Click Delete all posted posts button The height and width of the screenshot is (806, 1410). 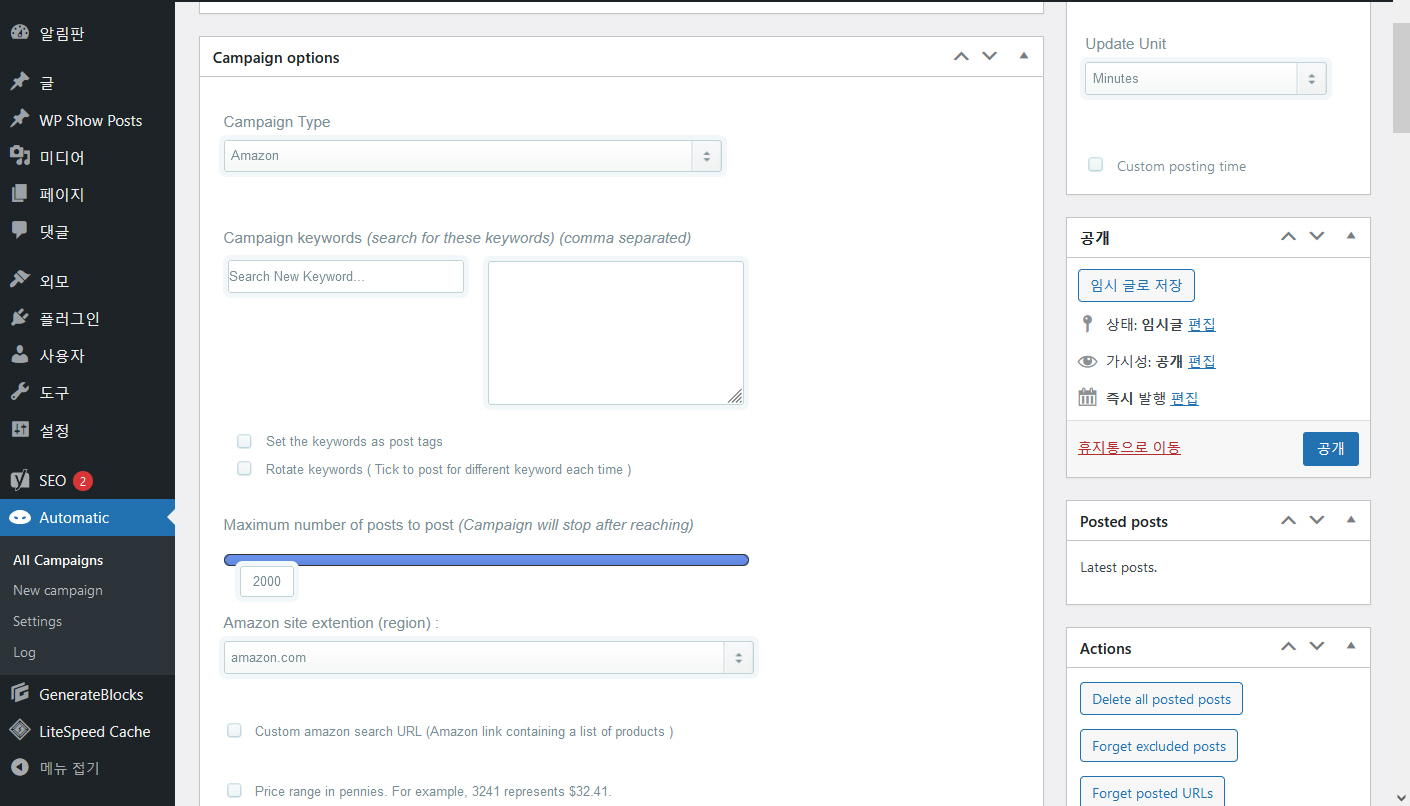click(1161, 699)
